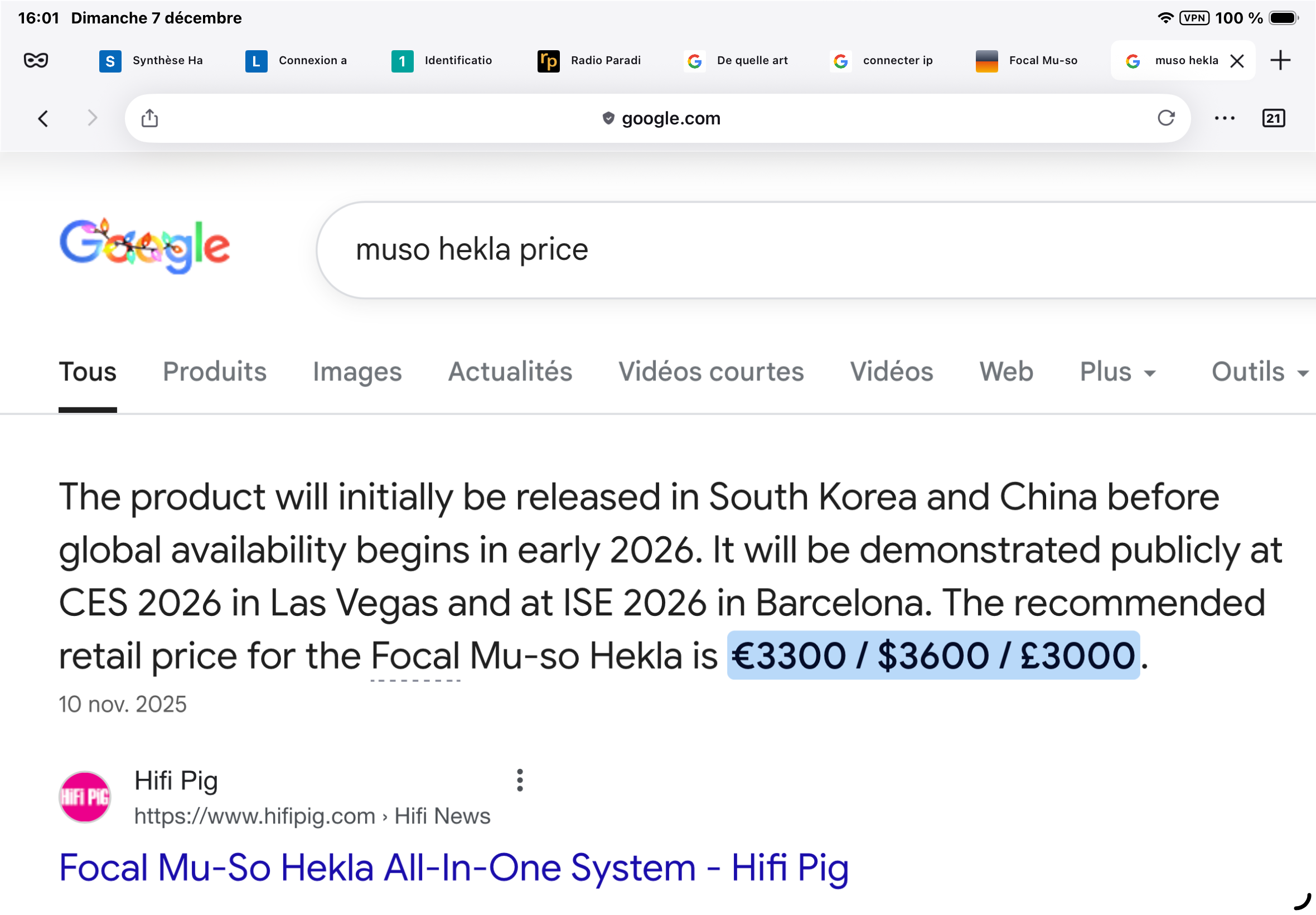This screenshot has width=1316, height=915.
Task: Expand the Plus search filter dropdown
Action: click(x=1117, y=372)
